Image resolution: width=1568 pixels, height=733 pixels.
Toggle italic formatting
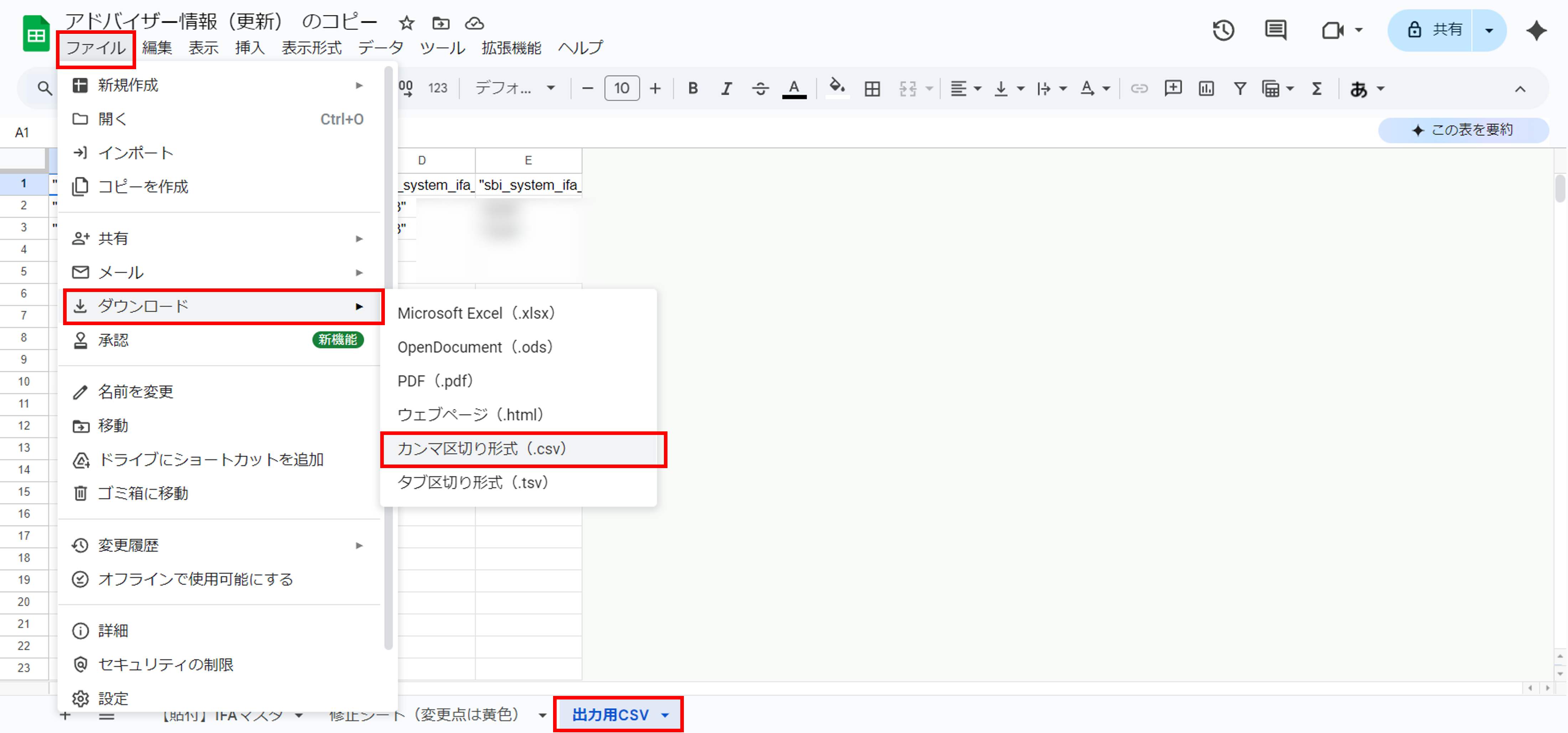point(726,89)
